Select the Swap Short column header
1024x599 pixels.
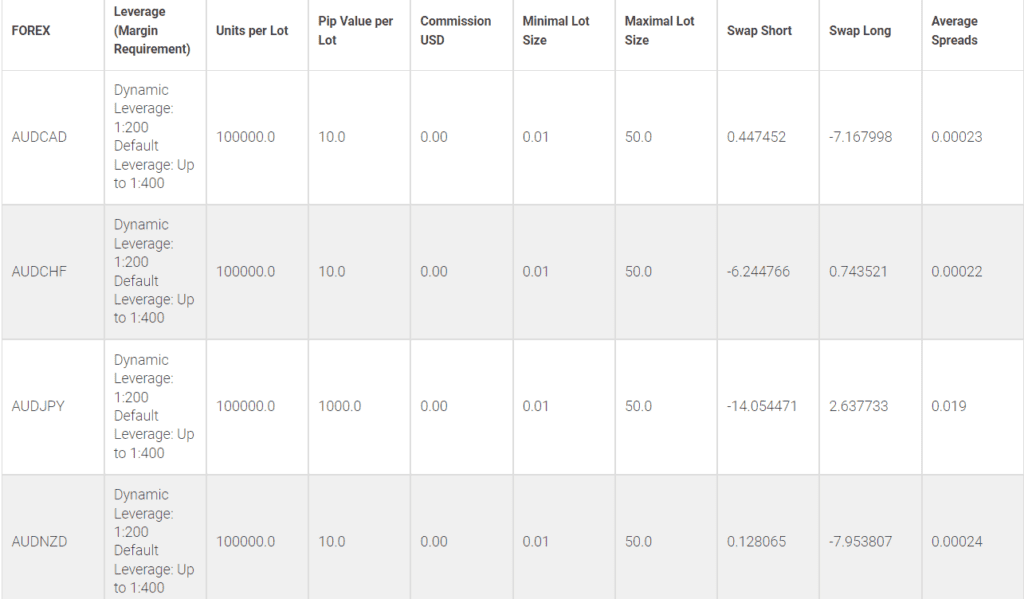pos(760,31)
